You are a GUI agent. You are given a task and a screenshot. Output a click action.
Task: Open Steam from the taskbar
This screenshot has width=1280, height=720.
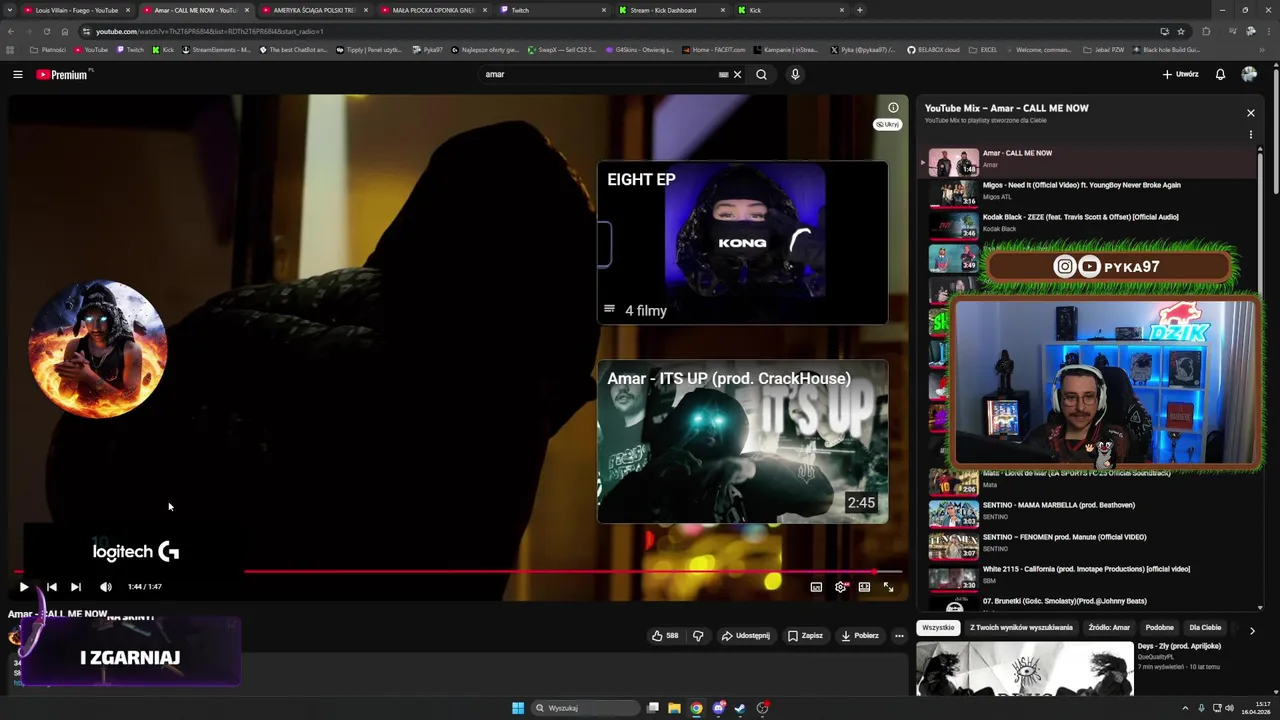(x=740, y=708)
